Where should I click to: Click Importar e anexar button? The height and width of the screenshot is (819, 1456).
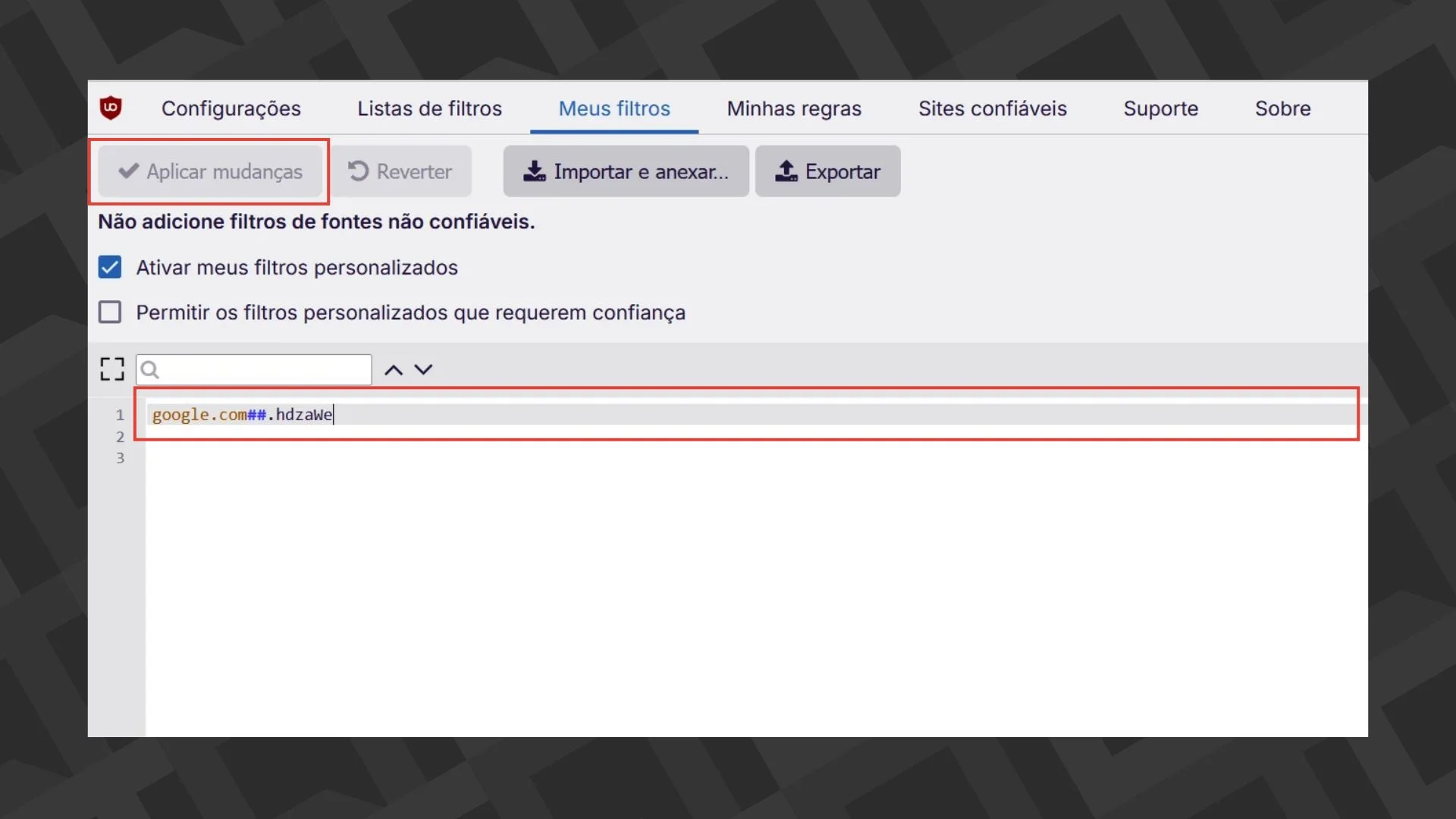point(626,171)
